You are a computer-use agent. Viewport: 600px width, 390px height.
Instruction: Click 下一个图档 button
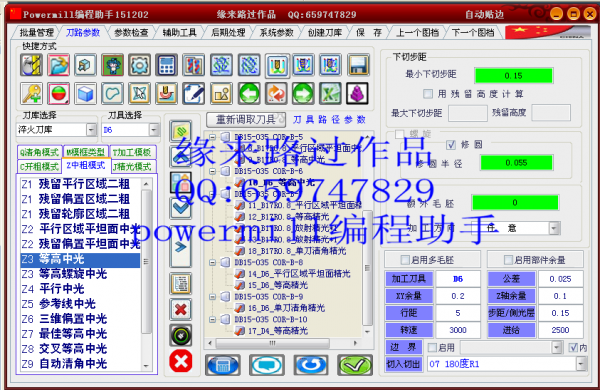(473, 33)
